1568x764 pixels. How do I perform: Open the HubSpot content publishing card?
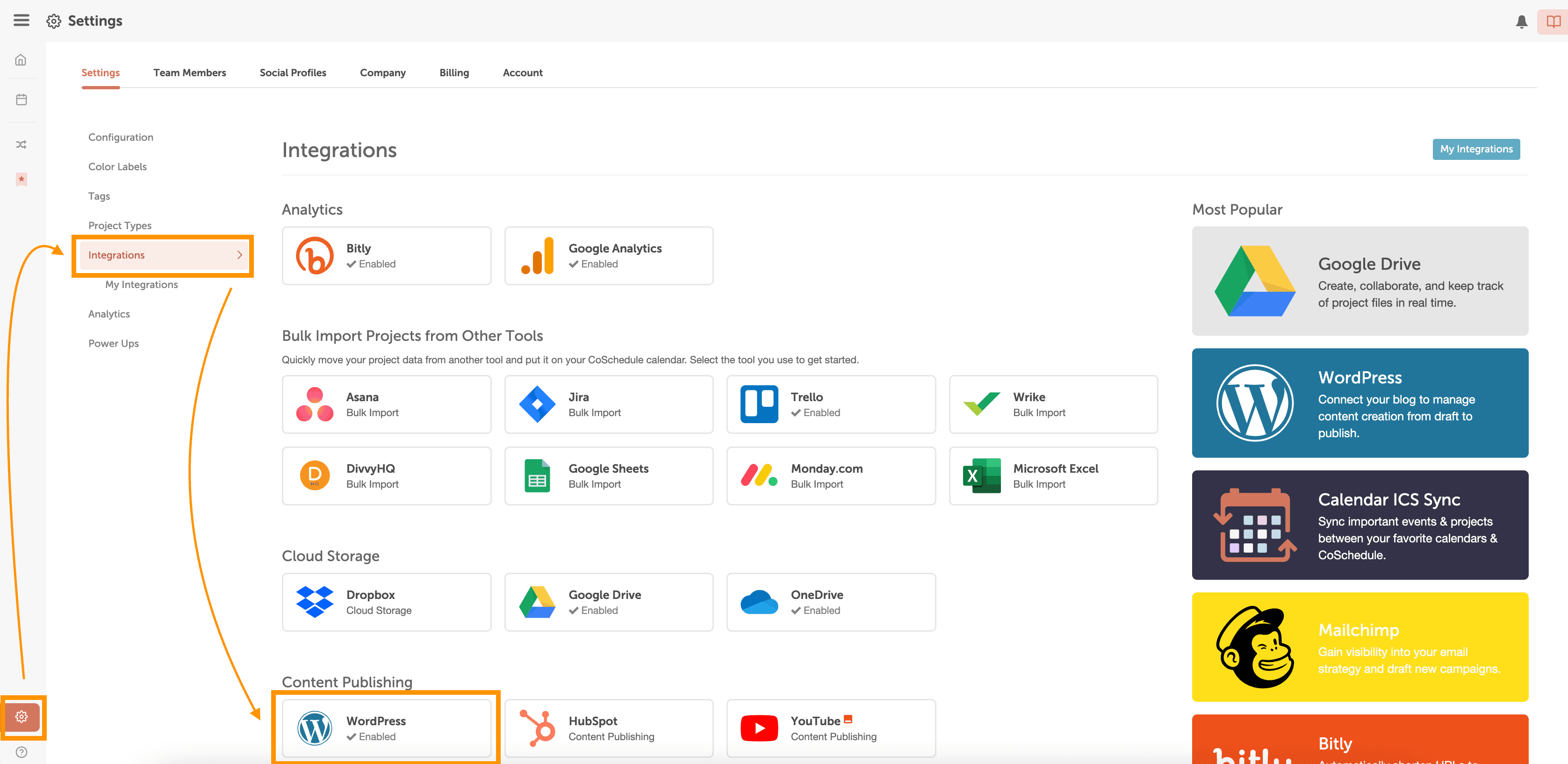[608, 728]
